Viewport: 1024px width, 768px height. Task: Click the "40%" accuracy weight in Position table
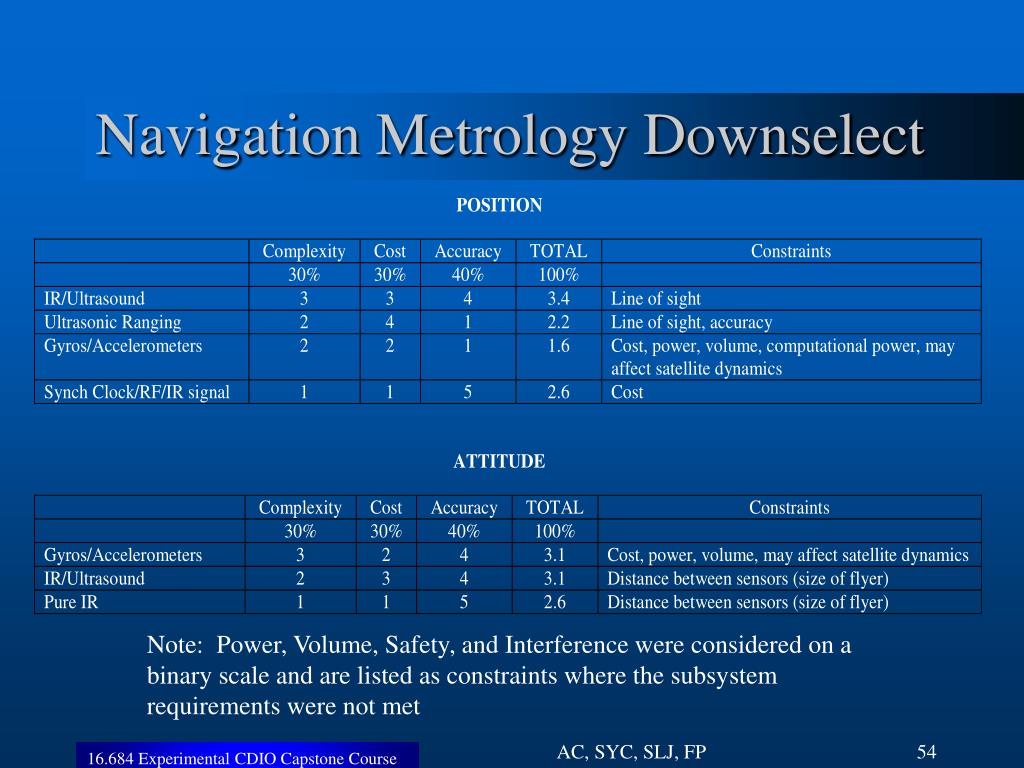tap(468, 275)
